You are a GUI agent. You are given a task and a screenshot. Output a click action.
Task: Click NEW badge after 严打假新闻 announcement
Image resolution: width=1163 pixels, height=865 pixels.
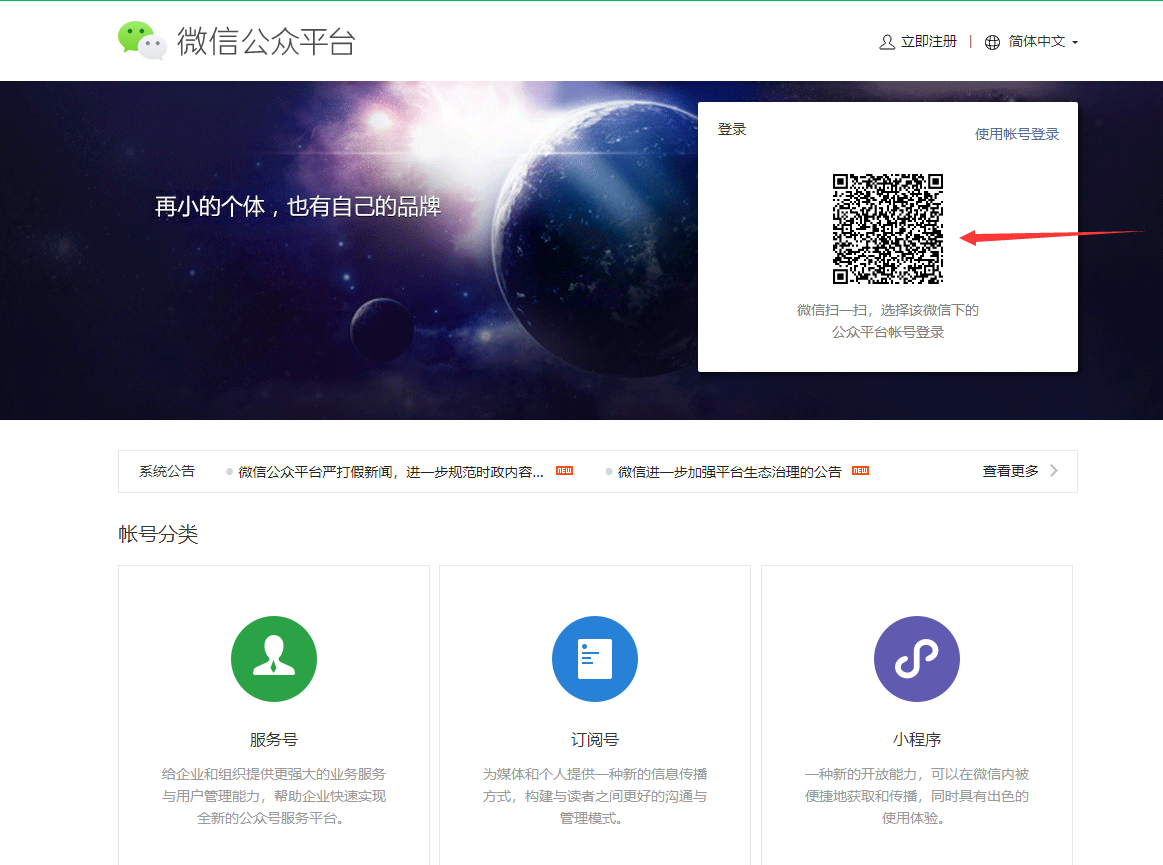tap(564, 470)
